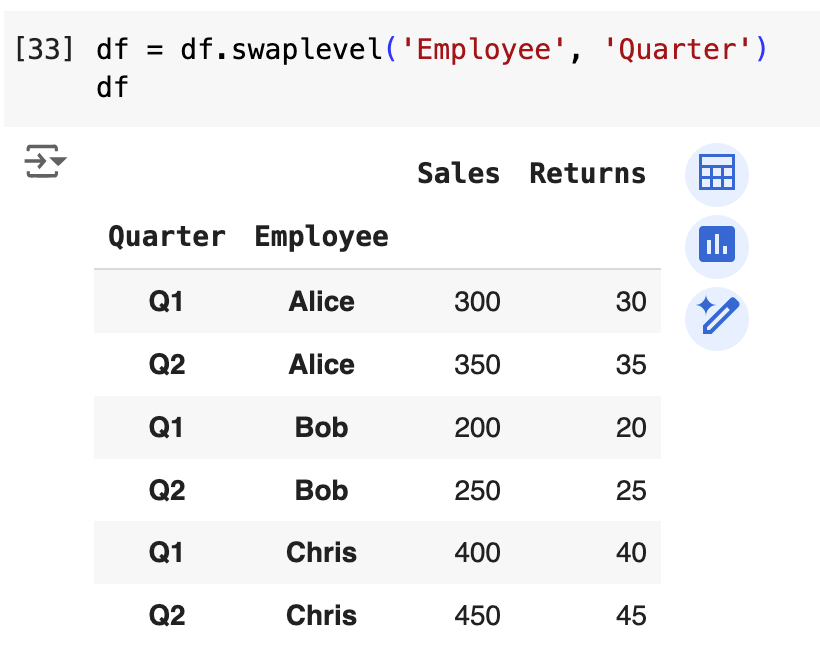Select the Bob label in the 200 sales row

point(321,428)
